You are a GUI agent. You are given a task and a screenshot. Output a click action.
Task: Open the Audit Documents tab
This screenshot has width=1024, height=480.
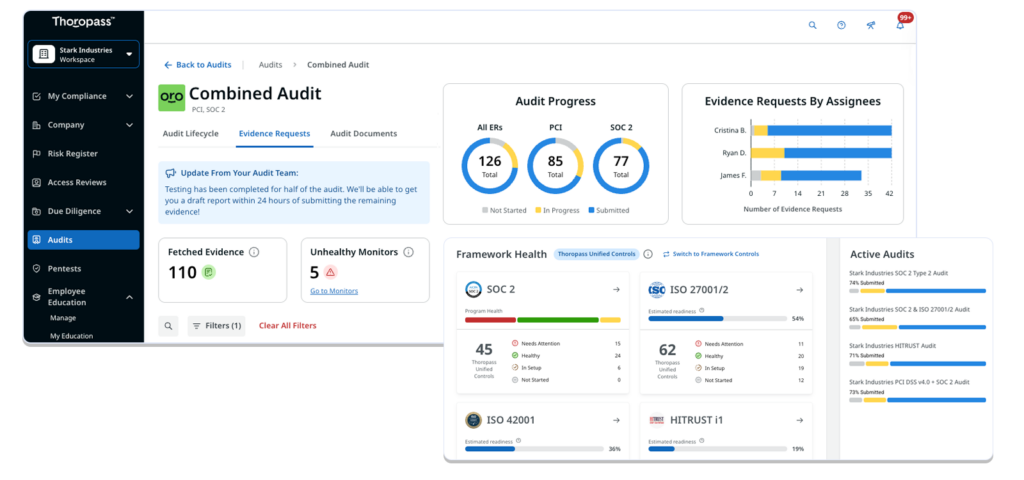363,133
